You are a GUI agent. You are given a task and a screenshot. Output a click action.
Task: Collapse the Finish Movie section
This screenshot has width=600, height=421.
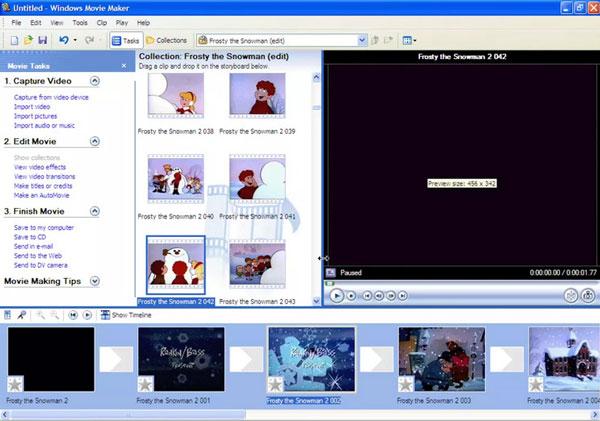tap(95, 211)
